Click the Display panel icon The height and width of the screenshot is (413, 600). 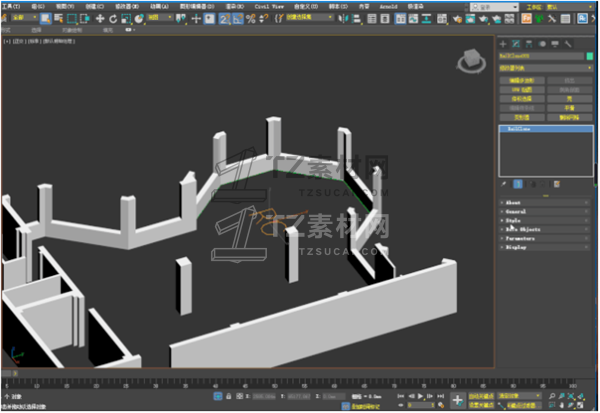[x=555, y=44]
